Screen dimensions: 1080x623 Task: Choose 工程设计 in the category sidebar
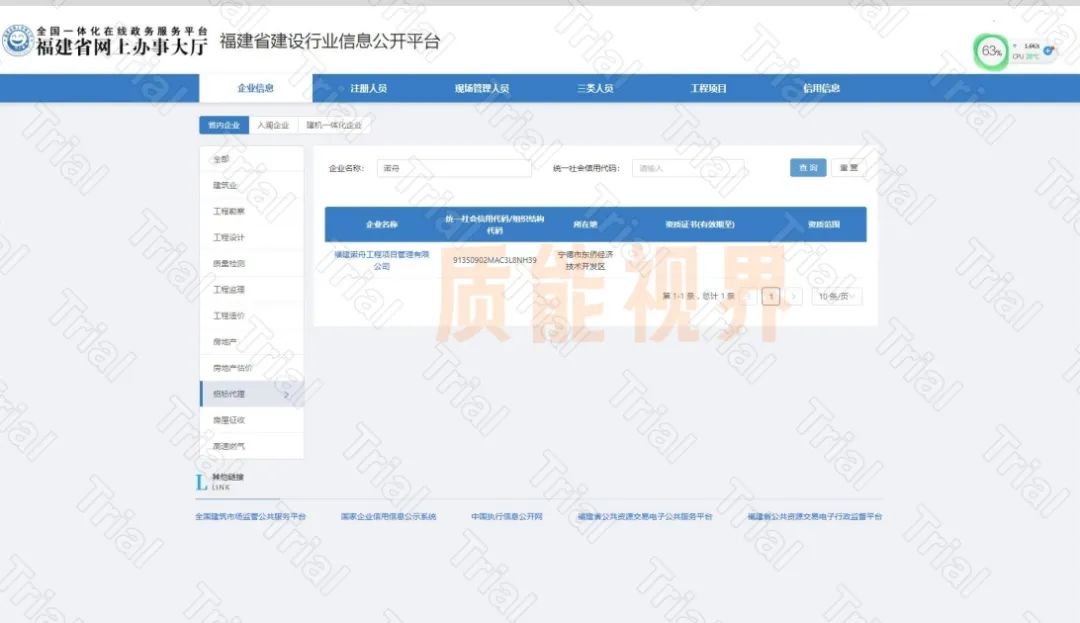[x=251, y=237]
